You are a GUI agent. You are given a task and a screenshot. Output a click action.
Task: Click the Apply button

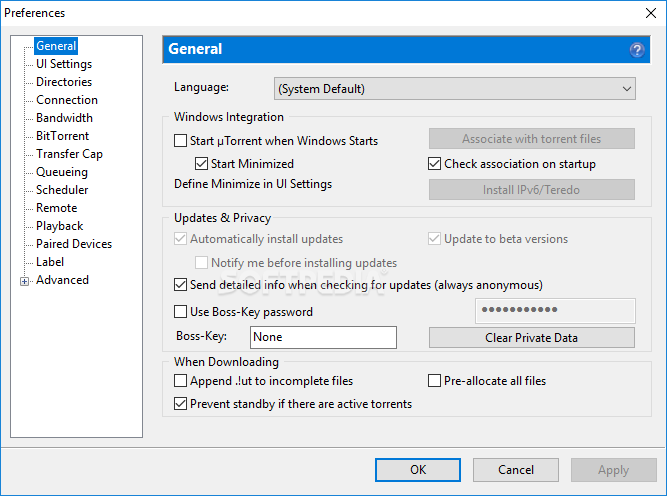[x=614, y=470]
